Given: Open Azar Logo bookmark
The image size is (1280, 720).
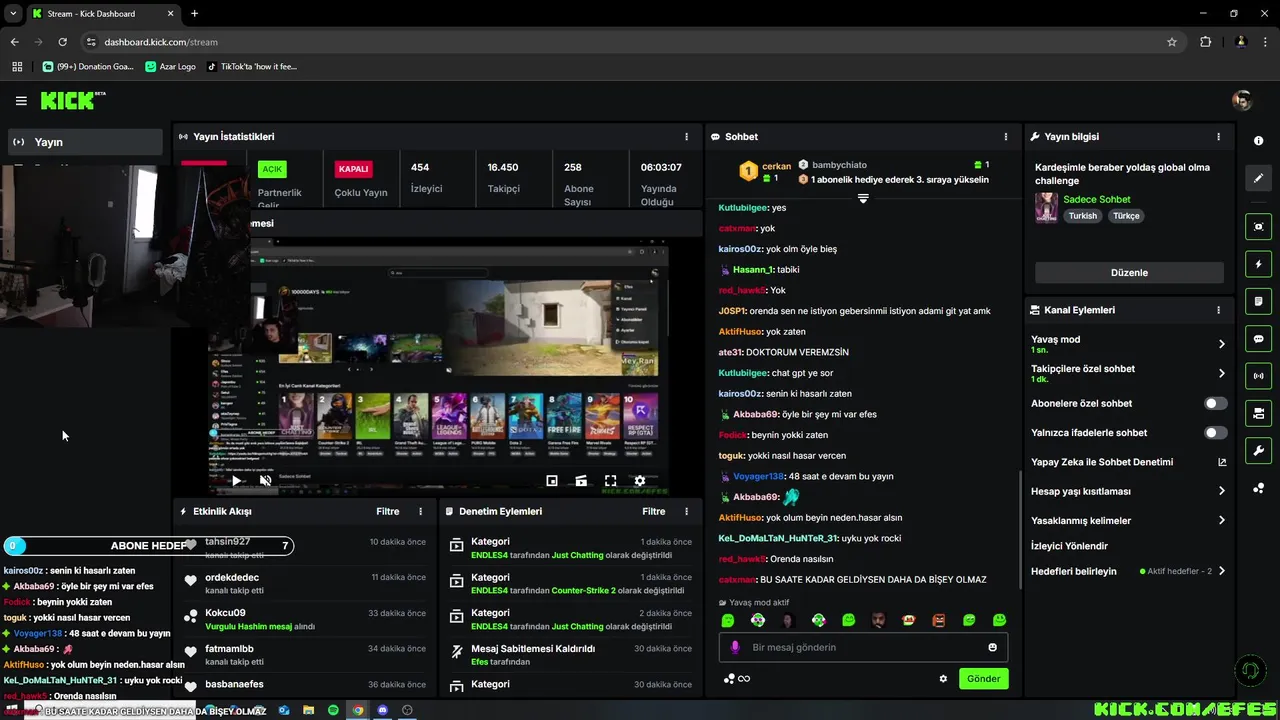Looking at the screenshot, I should click(x=170, y=66).
